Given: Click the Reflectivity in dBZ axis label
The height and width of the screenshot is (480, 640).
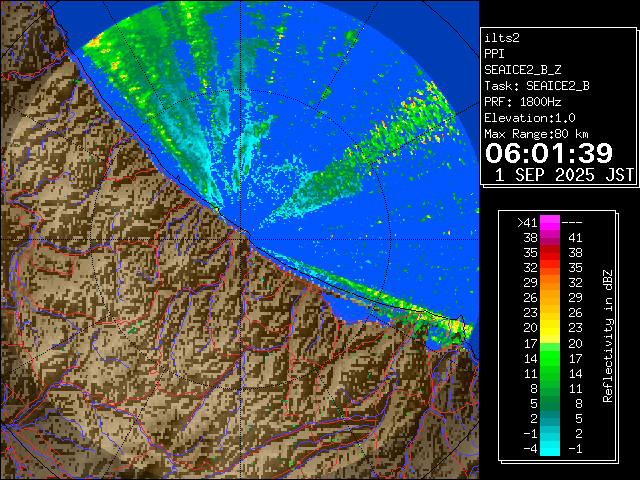Looking at the screenshot, I should (x=607, y=335).
